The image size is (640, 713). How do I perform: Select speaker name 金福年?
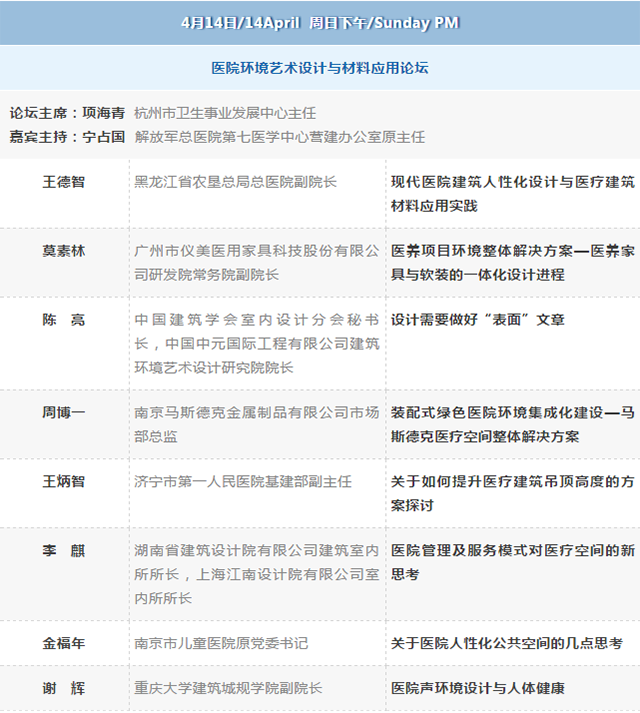click(x=63, y=643)
